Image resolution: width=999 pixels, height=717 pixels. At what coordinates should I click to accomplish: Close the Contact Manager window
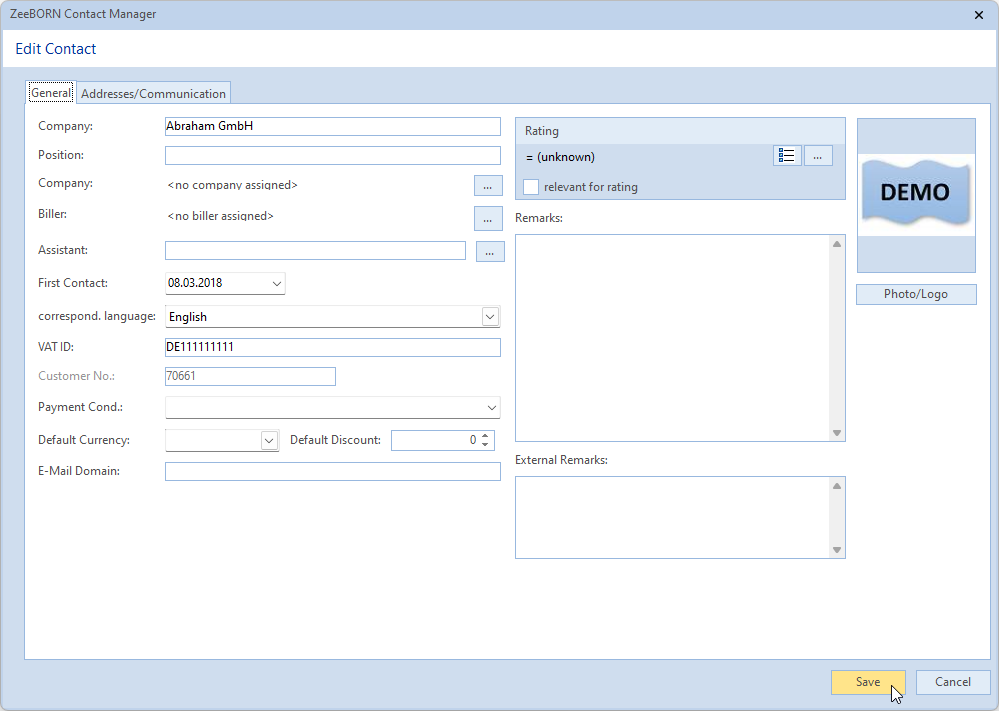[x=978, y=14]
